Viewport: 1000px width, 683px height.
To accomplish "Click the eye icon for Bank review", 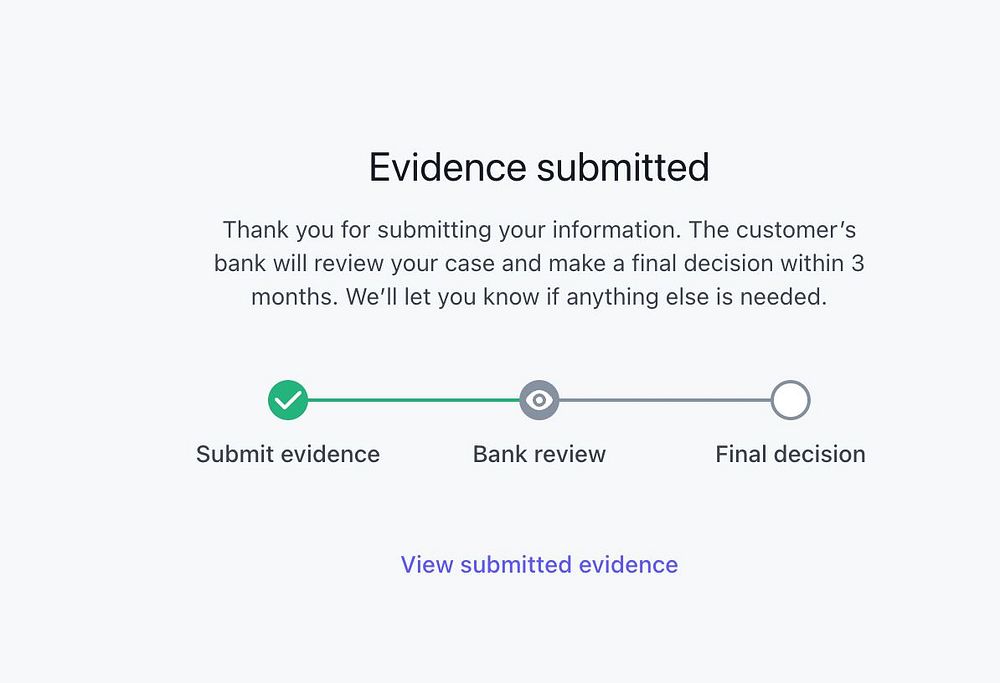I will coord(539,400).
